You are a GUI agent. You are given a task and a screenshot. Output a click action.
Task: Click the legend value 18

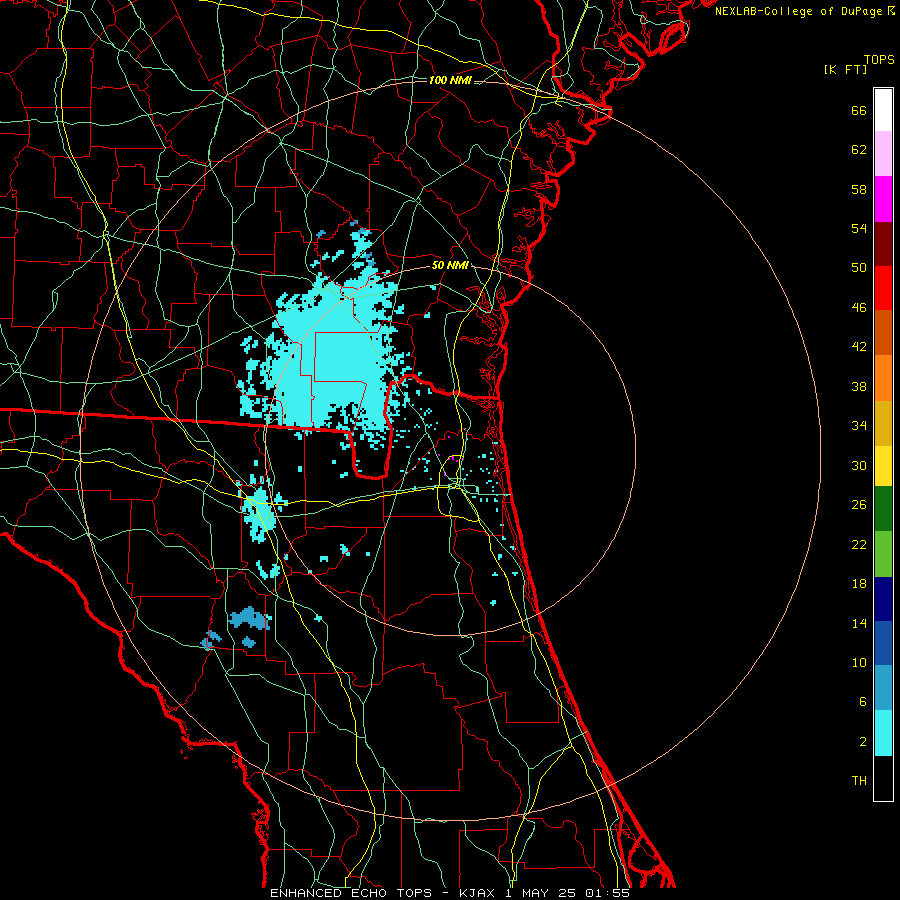pos(859,584)
